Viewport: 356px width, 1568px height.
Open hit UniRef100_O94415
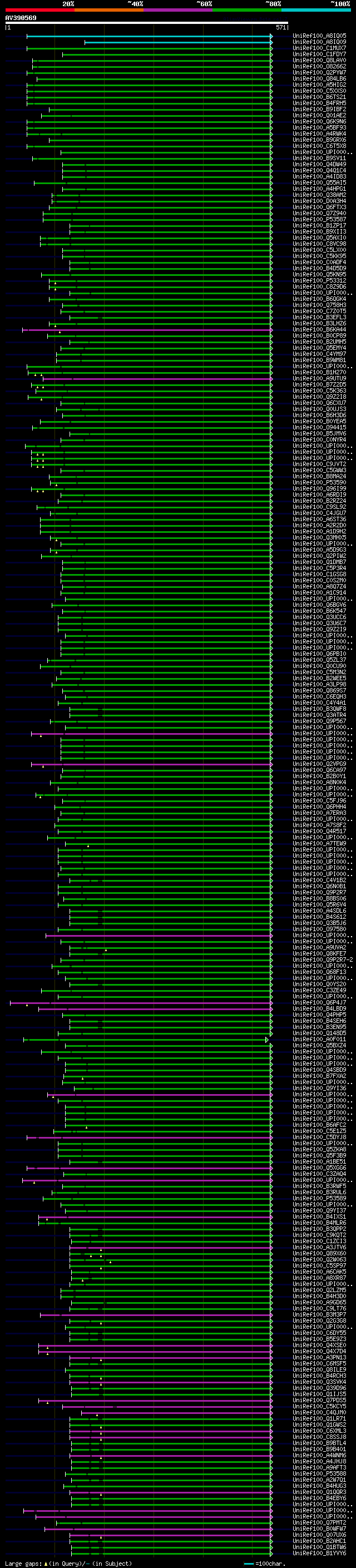319,427
